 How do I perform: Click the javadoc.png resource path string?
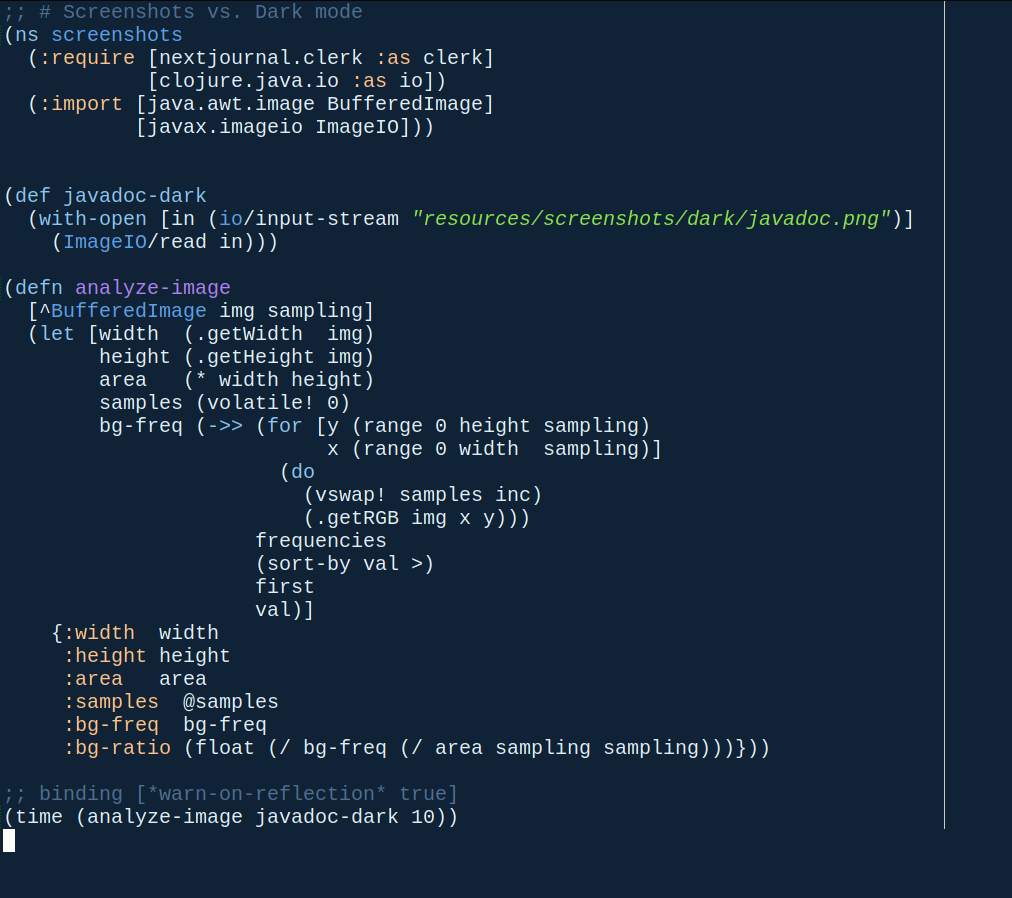click(651, 219)
